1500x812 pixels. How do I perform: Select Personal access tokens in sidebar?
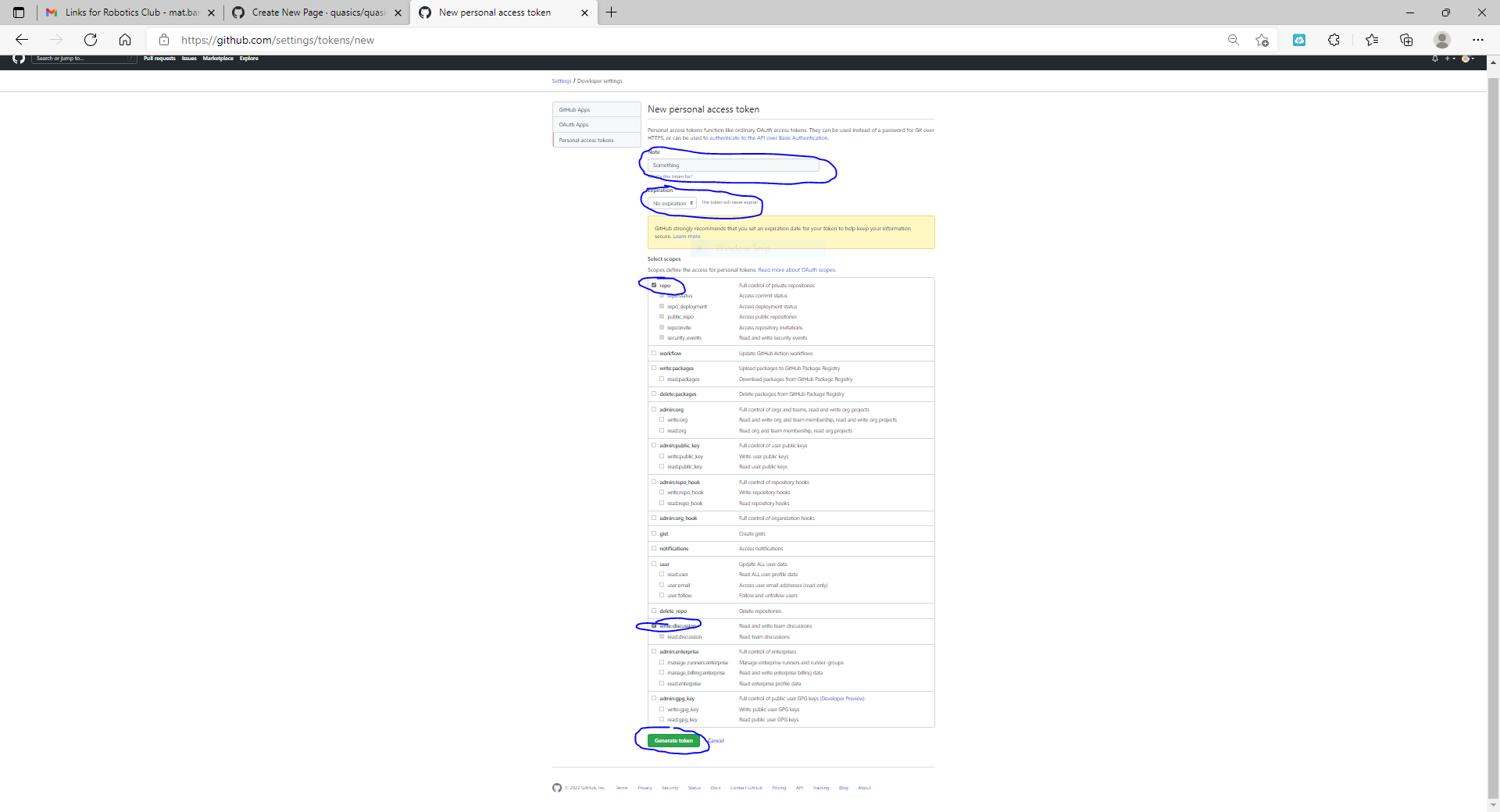click(596, 141)
